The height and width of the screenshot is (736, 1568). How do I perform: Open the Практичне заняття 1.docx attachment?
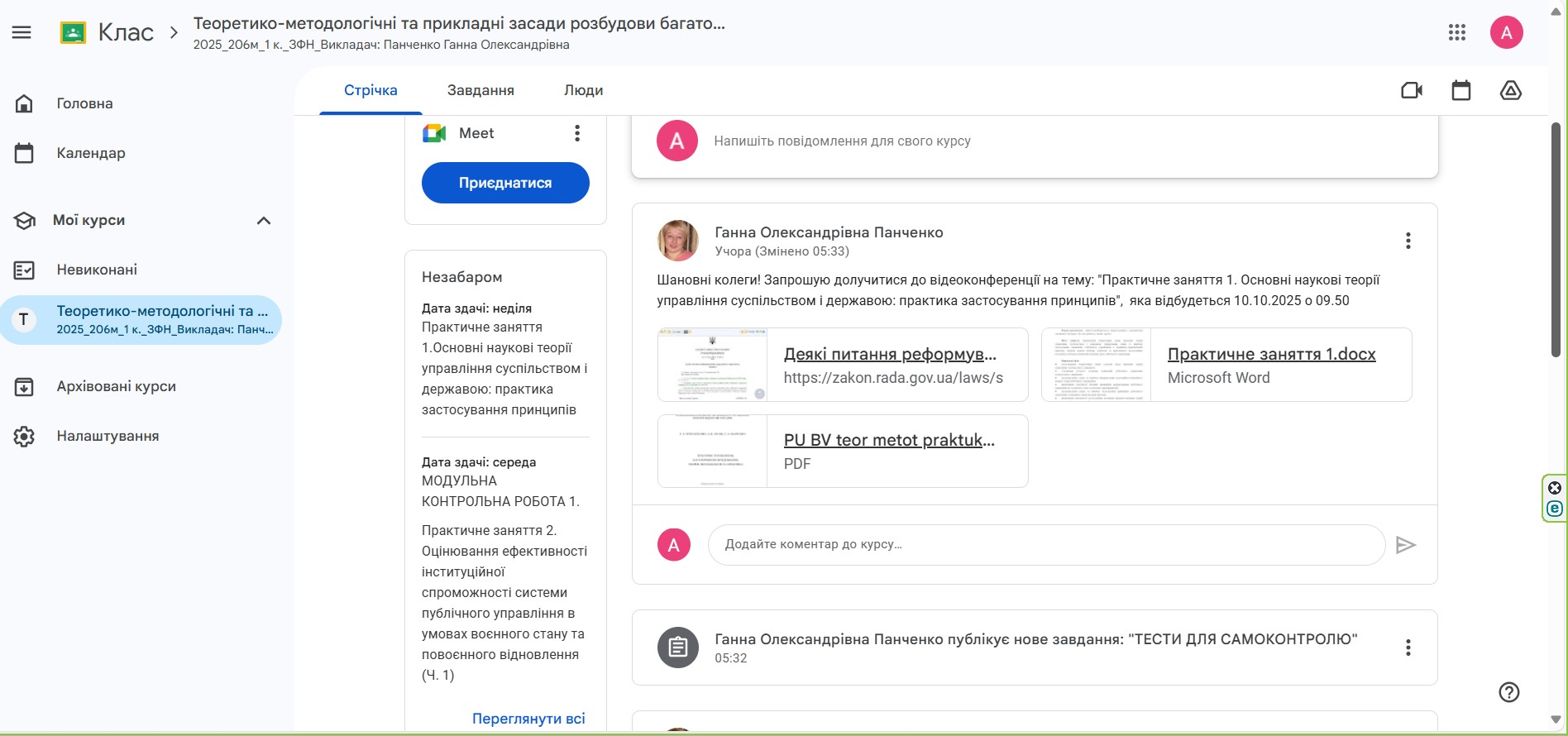1271,355
